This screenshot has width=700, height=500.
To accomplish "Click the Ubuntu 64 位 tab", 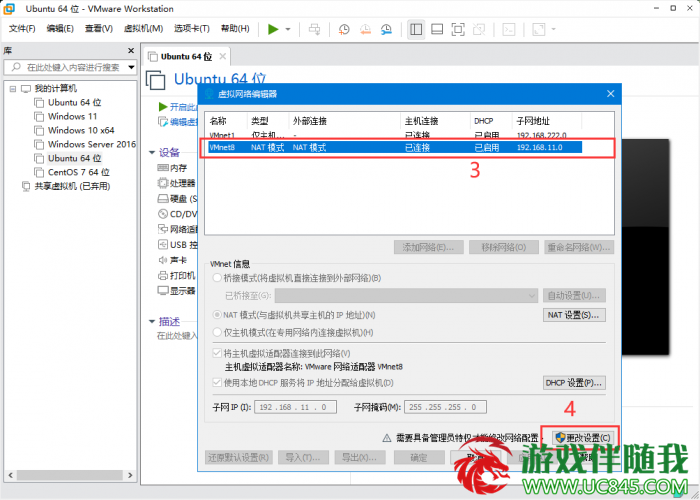I will (x=186, y=57).
